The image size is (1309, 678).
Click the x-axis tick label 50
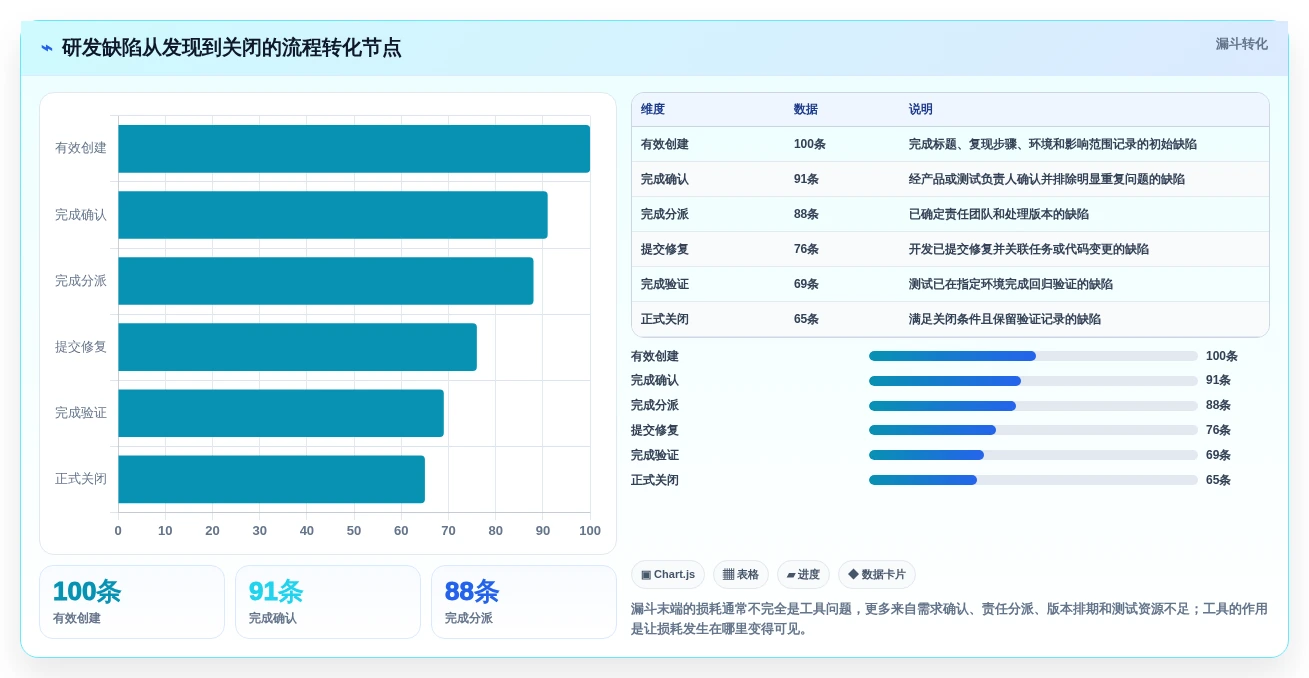click(x=354, y=531)
